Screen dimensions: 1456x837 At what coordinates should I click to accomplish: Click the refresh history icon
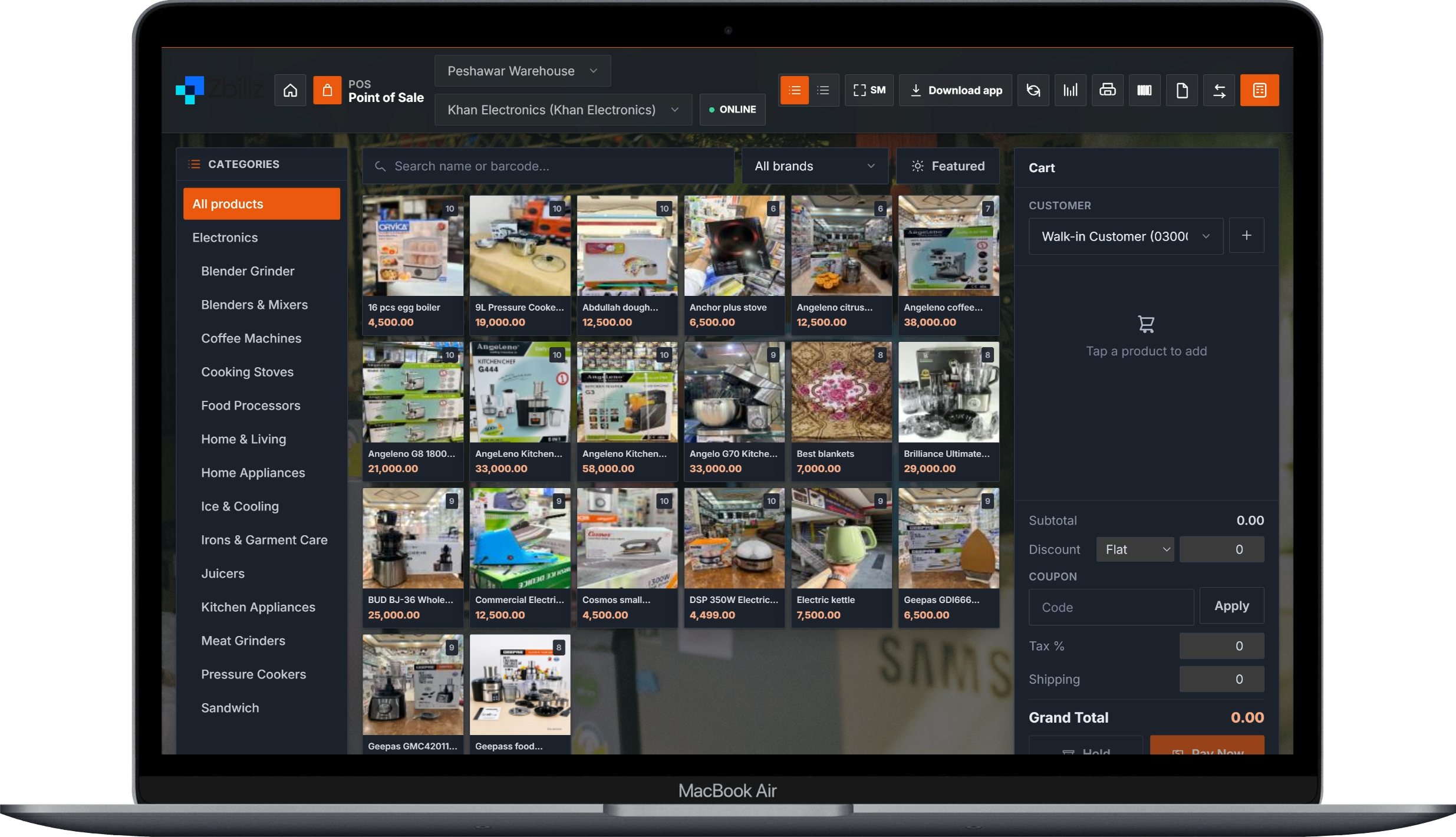pos(1033,90)
